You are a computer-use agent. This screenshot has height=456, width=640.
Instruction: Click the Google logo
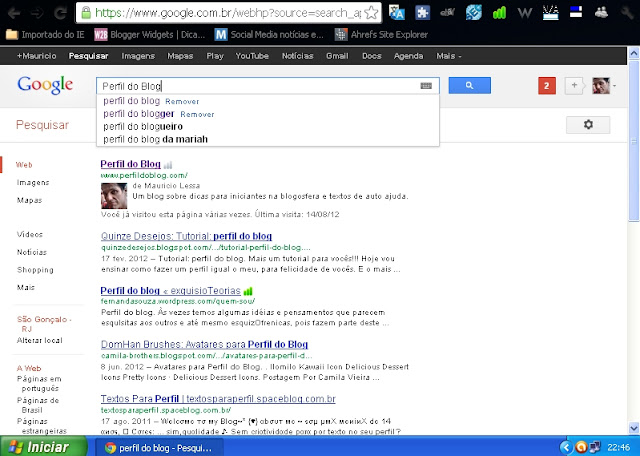pyautogui.click(x=45, y=85)
